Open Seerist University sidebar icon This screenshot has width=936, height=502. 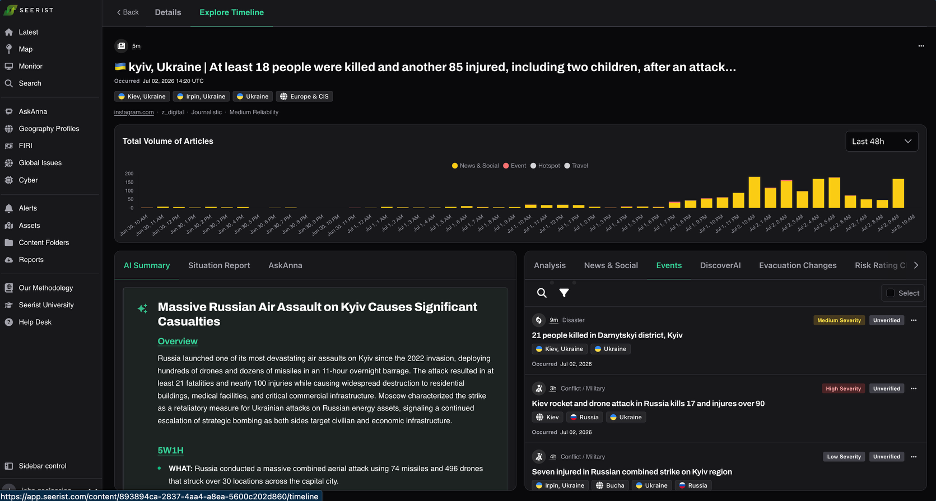click(x=8, y=305)
